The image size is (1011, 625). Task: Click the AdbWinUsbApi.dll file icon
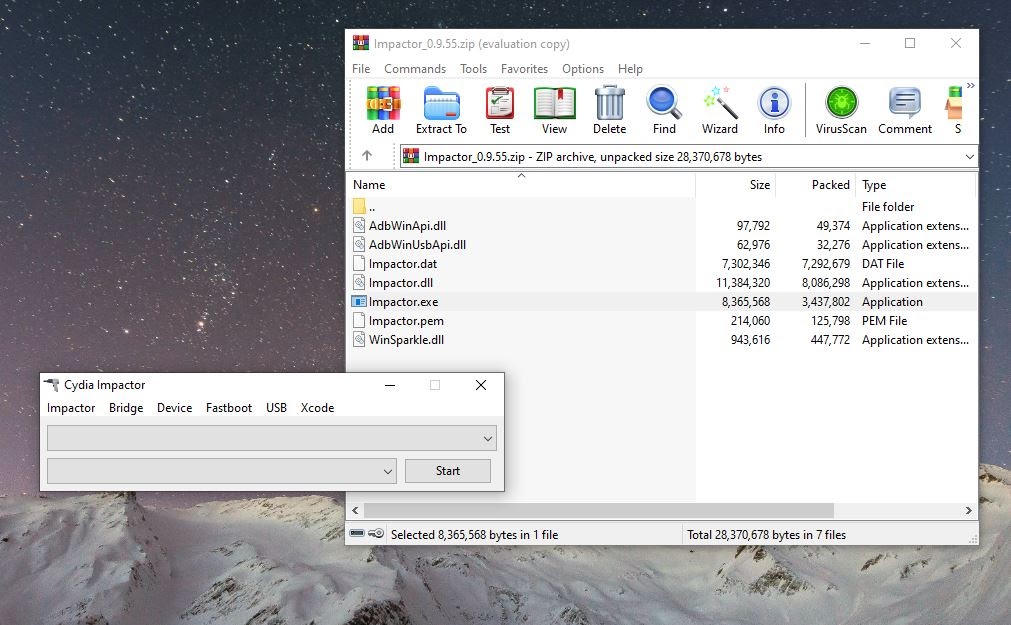359,244
